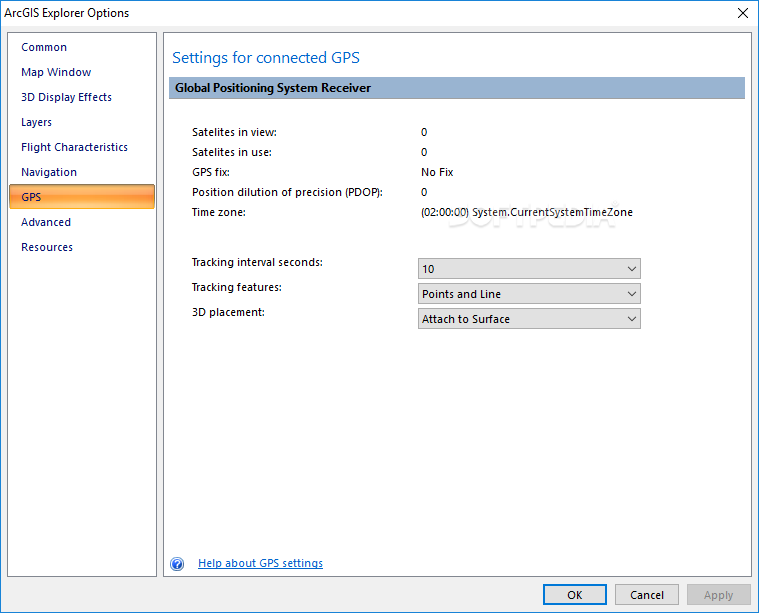
Task: Open 3D Display Effects settings
Action: click(66, 97)
